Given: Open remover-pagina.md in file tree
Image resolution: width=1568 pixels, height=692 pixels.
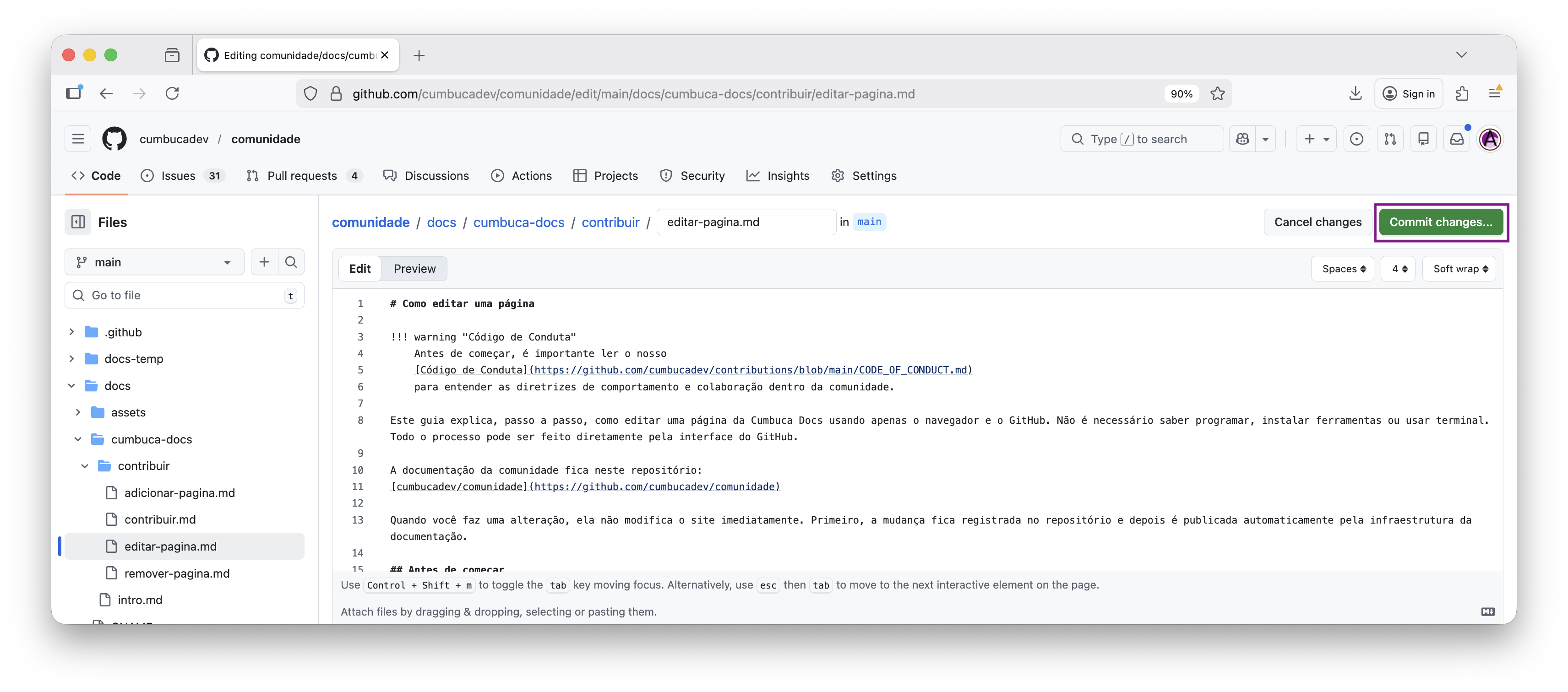Looking at the screenshot, I should point(176,573).
